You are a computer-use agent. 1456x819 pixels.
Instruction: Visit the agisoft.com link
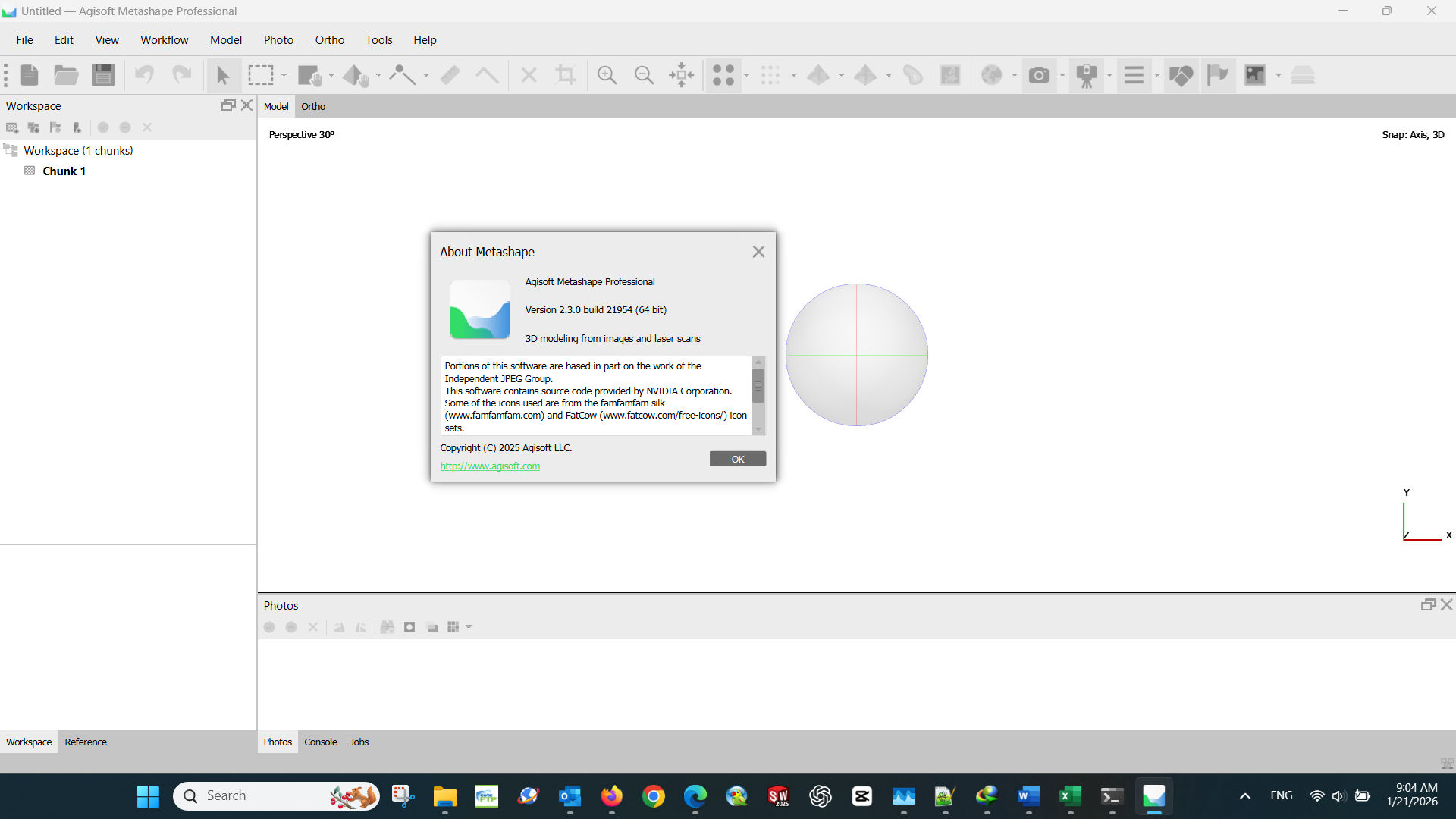[490, 466]
